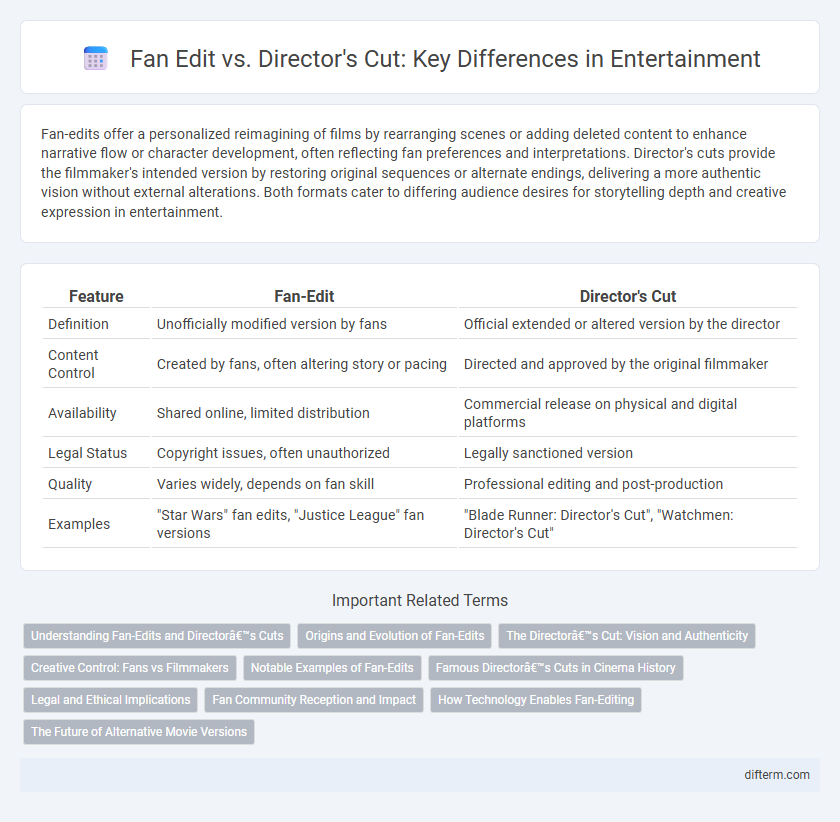Open 'The Future of Alternative Movie Versions' tag
Image resolution: width=840 pixels, height=822 pixels.
pos(139,732)
